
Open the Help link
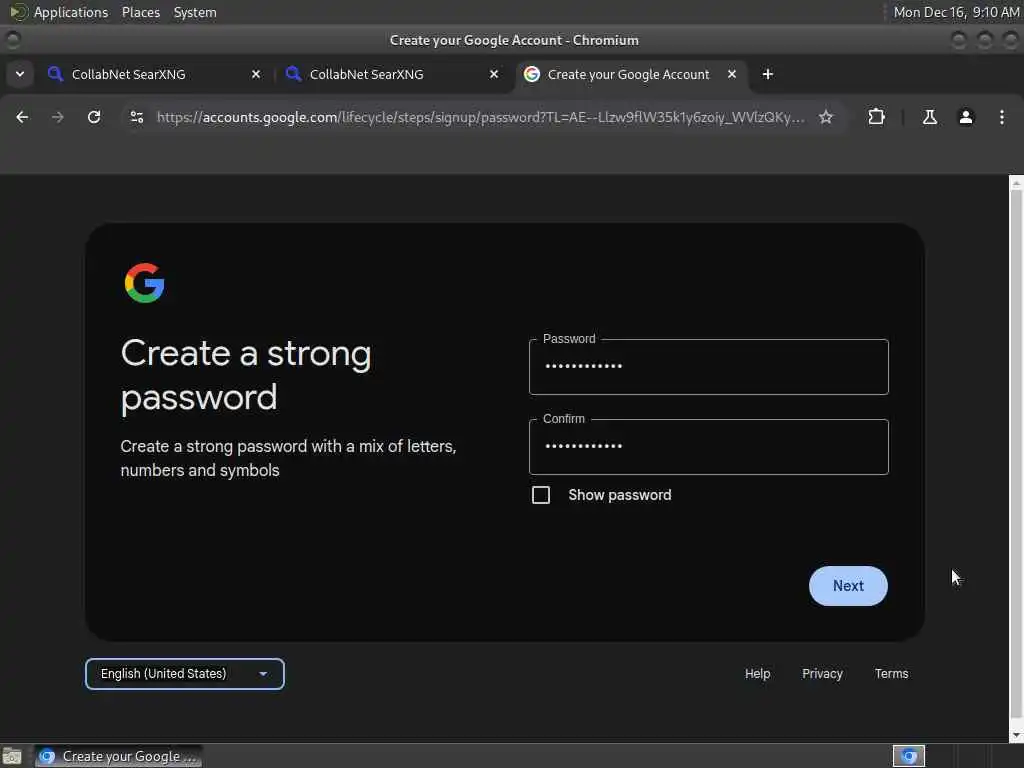coord(758,673)
